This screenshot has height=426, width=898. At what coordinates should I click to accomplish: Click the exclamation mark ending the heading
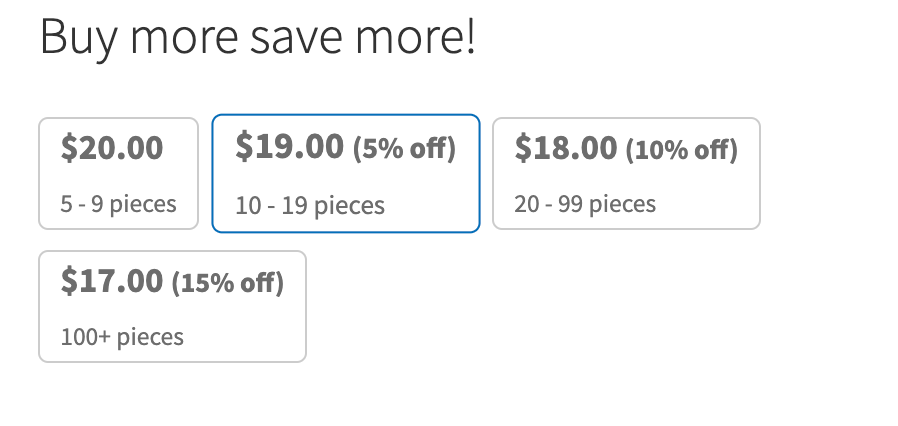pyautogui.click(x=469, y=38)
